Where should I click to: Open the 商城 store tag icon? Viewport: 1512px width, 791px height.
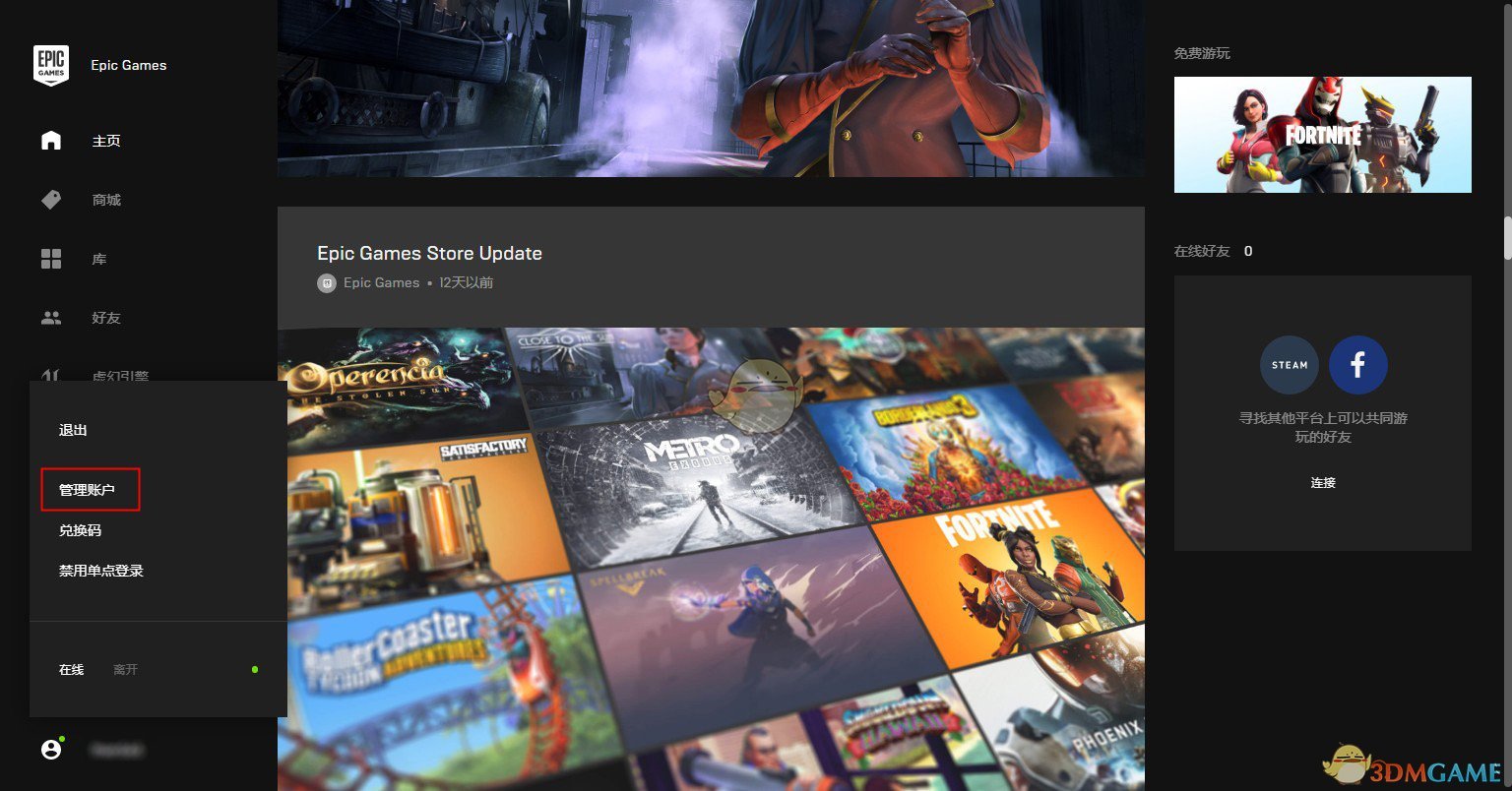51,200
